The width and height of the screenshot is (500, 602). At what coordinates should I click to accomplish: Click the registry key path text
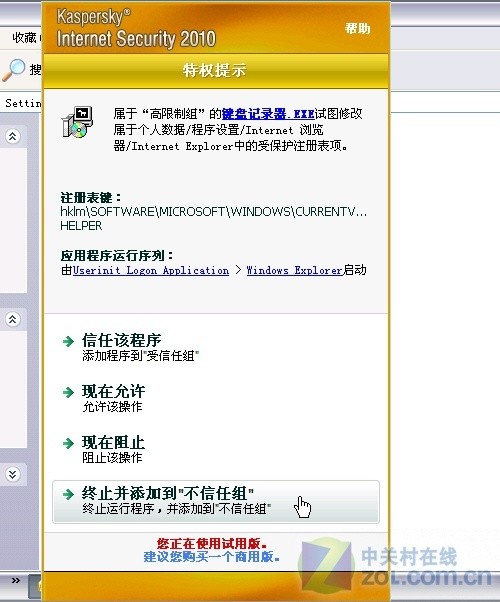point(214,212)
